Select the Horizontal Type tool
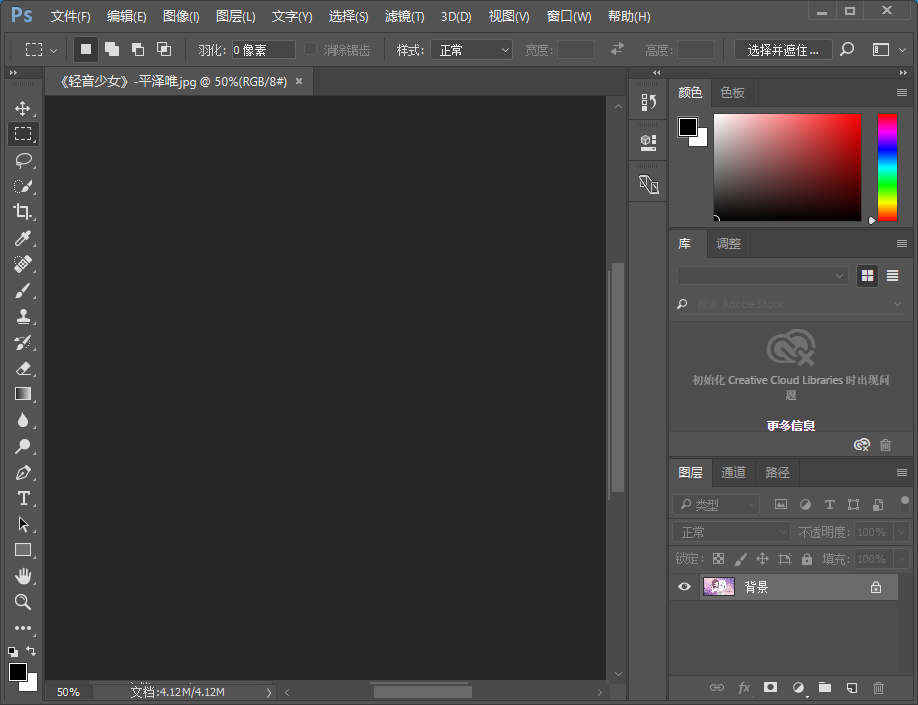 pos(23,498)
